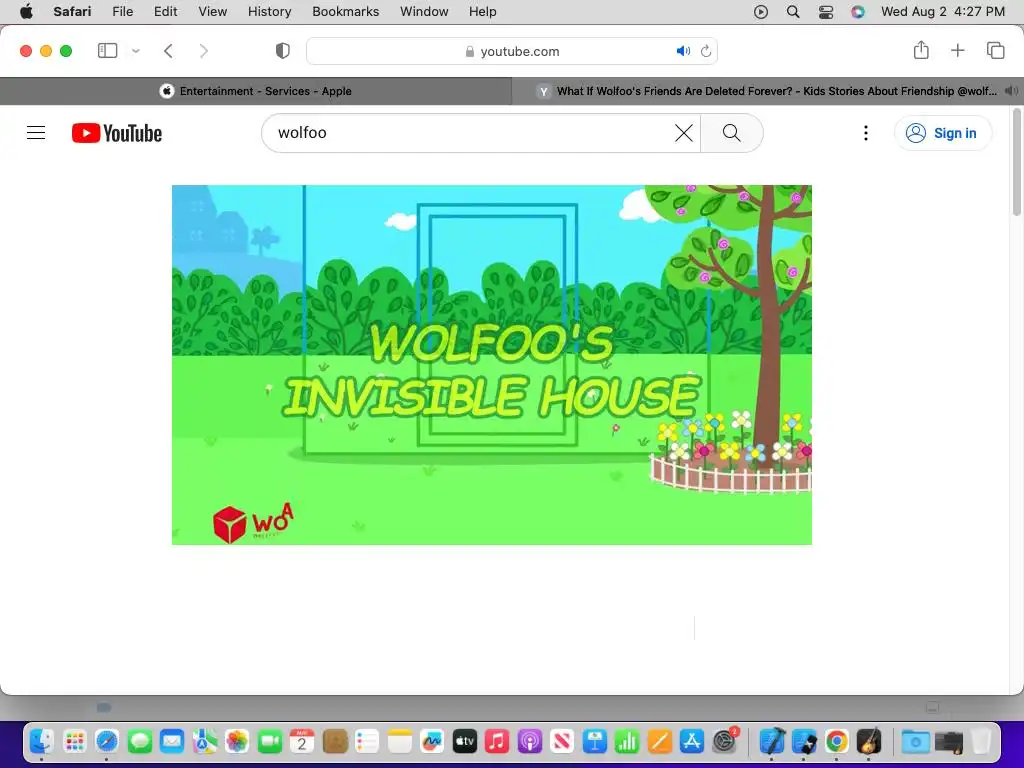Image resolution: width=1024 pixels, height=768 pixels.
Task: Expand the tab group dropdown chevron
Action: point(136,51)
